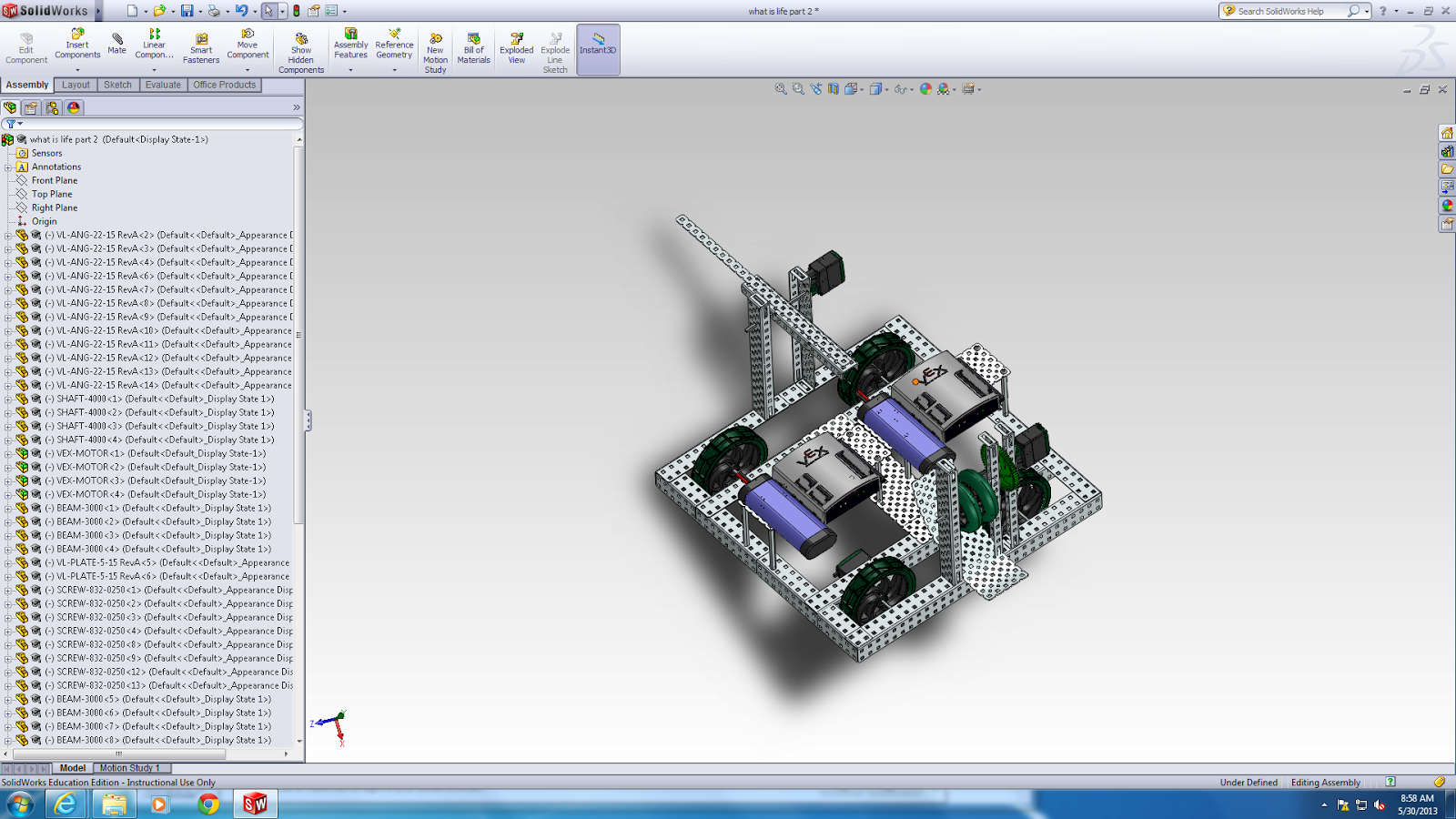1456x819 pixels.
Task: Activate the Section View tool
Action: (x=833, y=89)
